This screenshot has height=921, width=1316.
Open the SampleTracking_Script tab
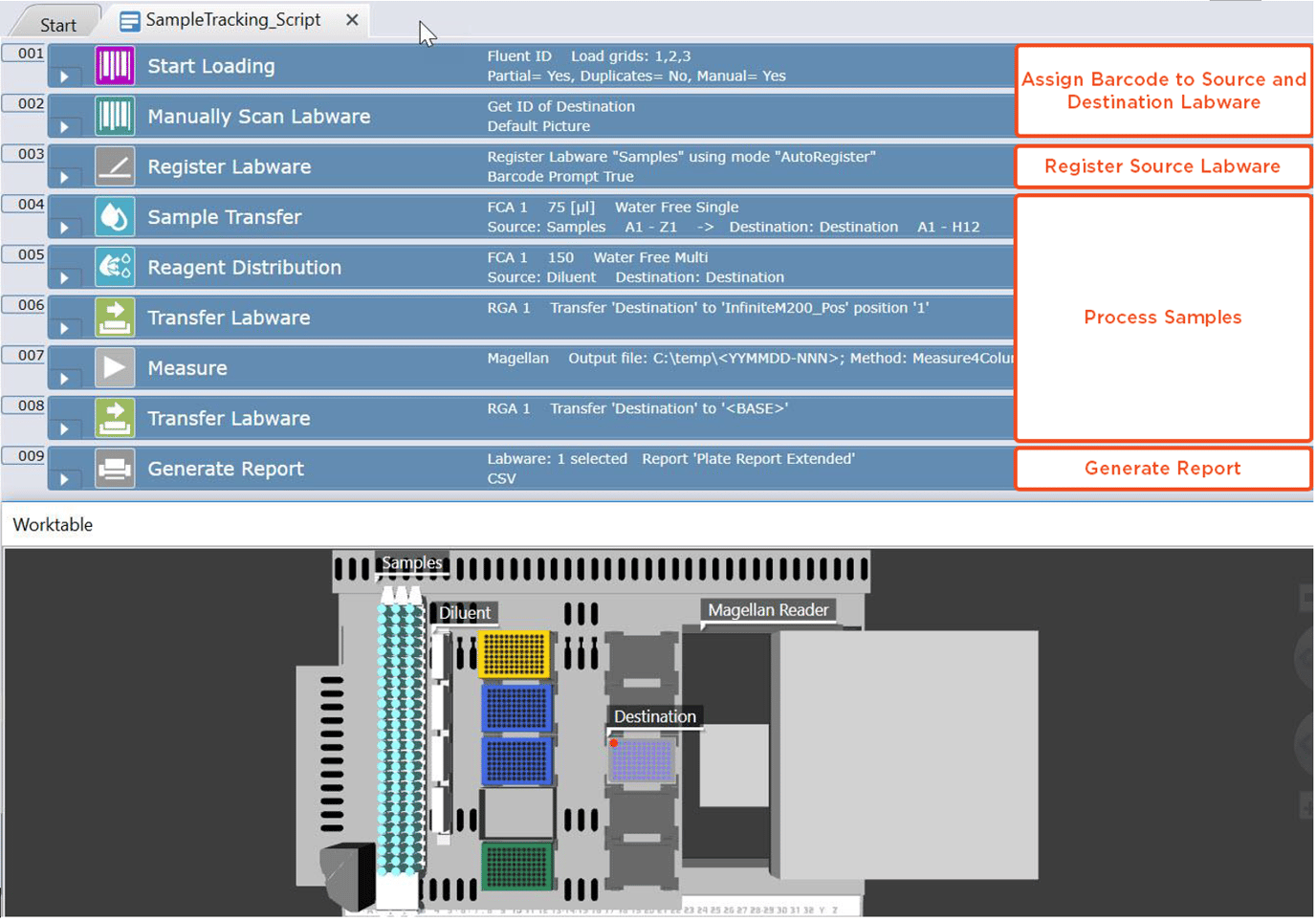[232, 20]
